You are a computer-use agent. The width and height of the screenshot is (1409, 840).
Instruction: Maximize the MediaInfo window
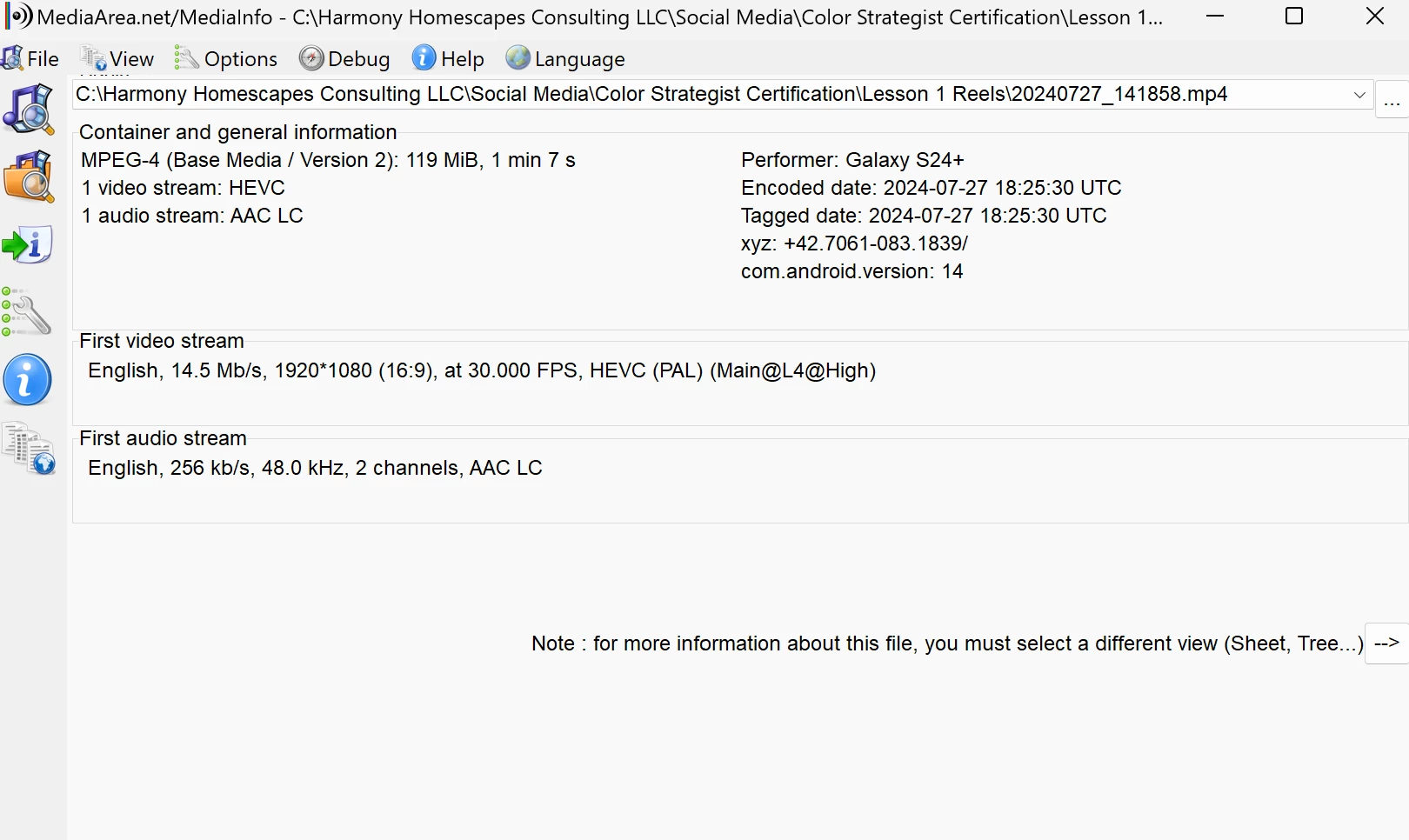pyautogui.click(x=1294, y=17)
